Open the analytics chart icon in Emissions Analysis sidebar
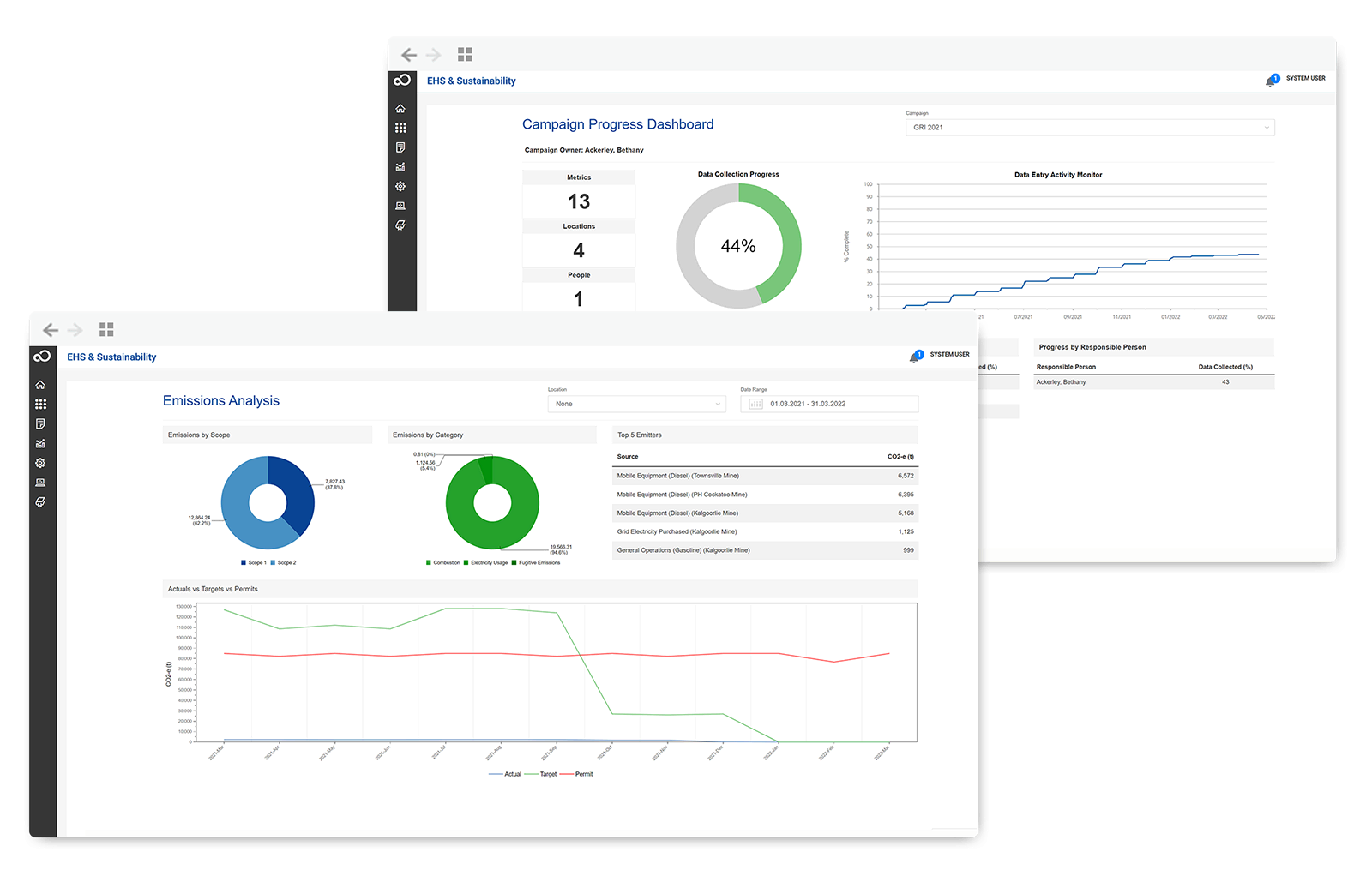Image resolution: width=1372 pixels, height=876 pixels. [40, 444]
